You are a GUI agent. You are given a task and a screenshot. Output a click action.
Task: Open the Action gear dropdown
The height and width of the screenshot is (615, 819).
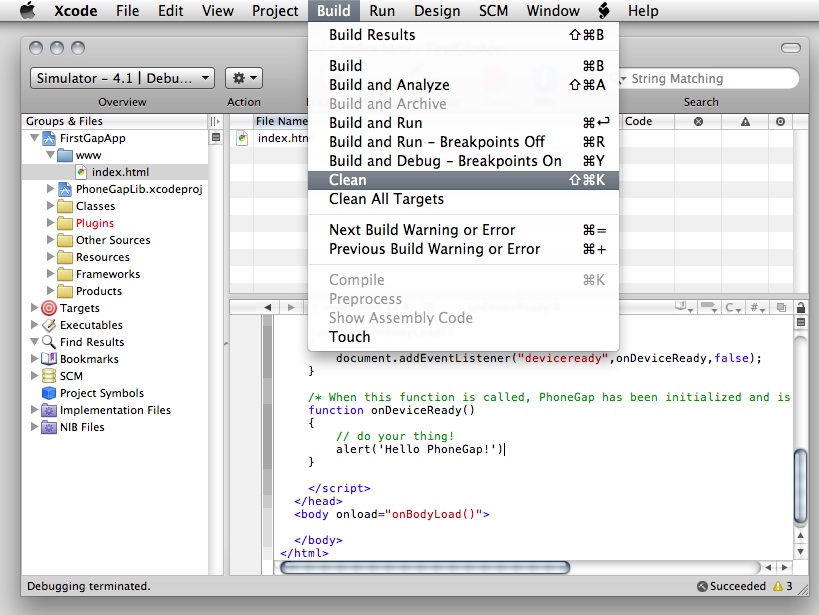(x=244, y=78)
